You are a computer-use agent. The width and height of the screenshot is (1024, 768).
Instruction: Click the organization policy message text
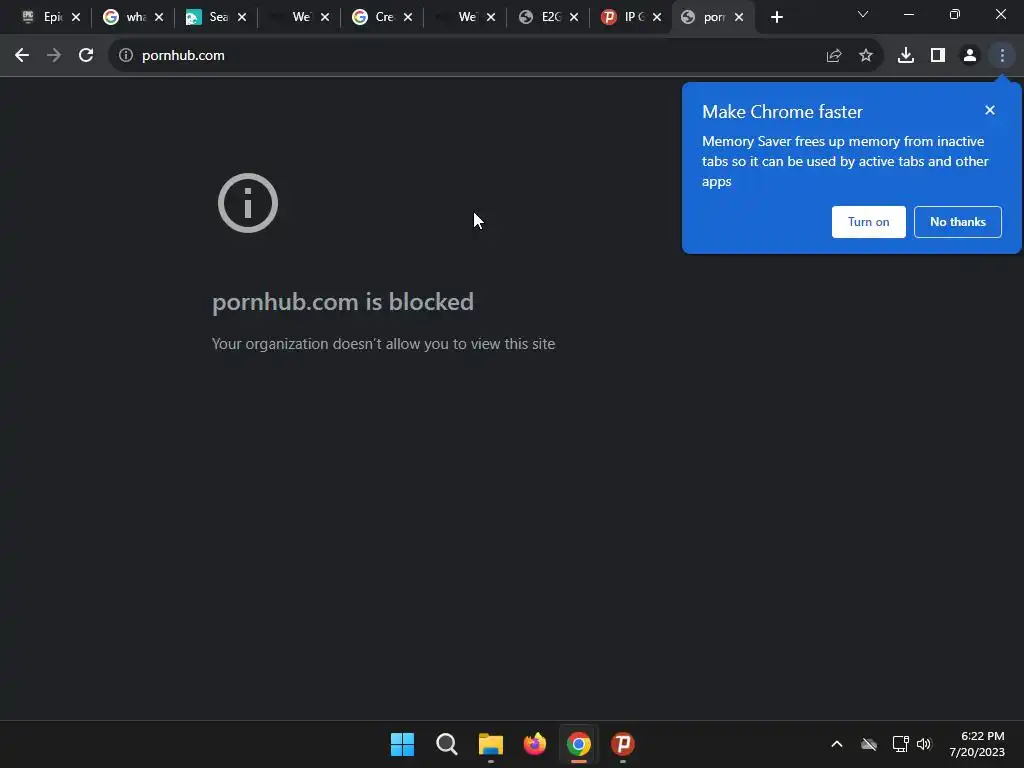click(383, 344)
